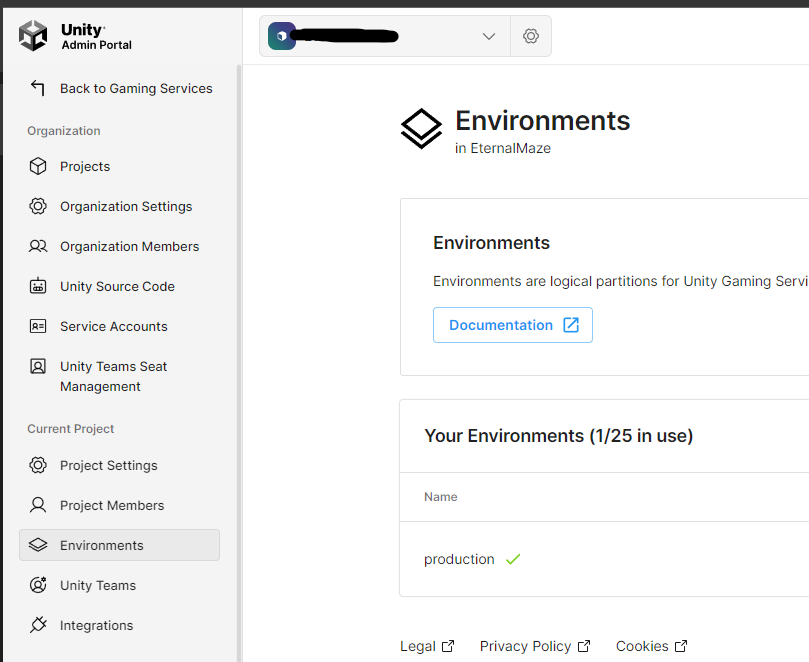Click the Environments card heading
The height and width of the screenshot is (662, 809).
tap(491, 243)
